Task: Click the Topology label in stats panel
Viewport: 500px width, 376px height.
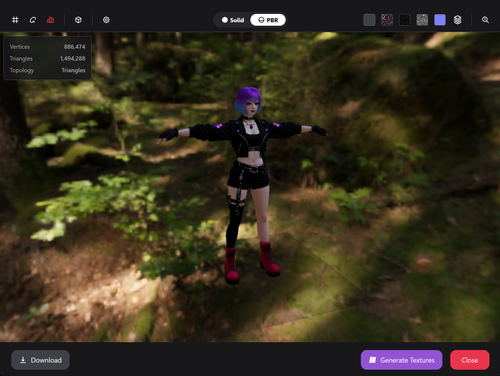Action: tap(22, 70)
